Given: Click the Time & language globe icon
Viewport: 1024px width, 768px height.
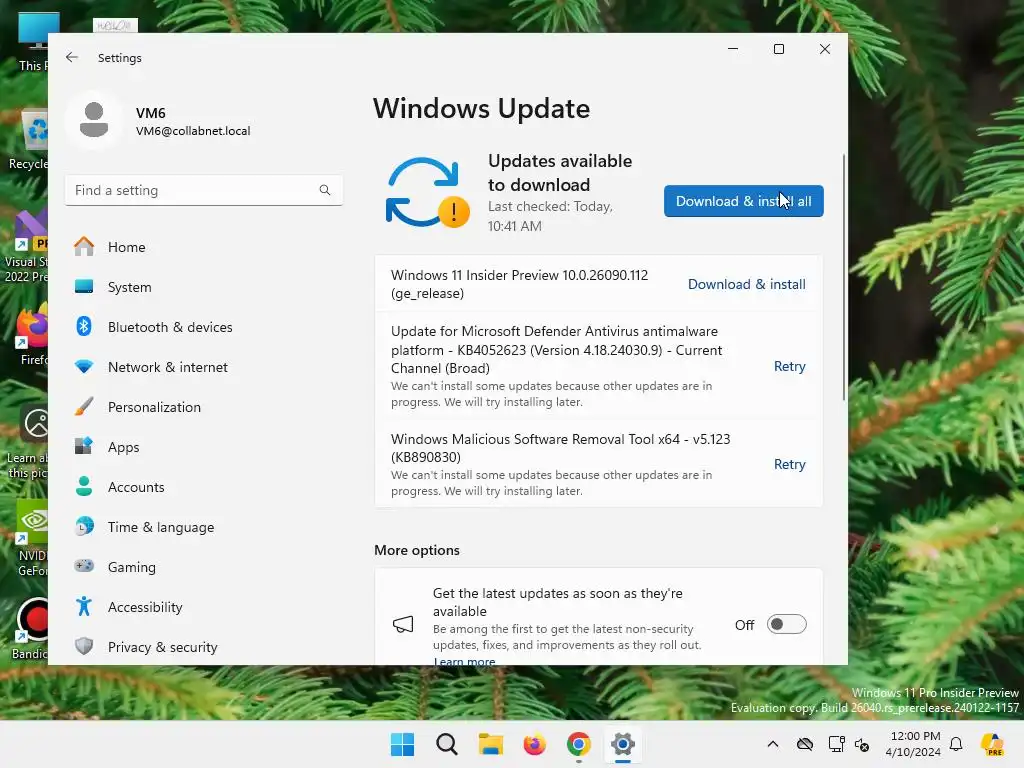Looking at the screenshot, I should pos(84,526).
